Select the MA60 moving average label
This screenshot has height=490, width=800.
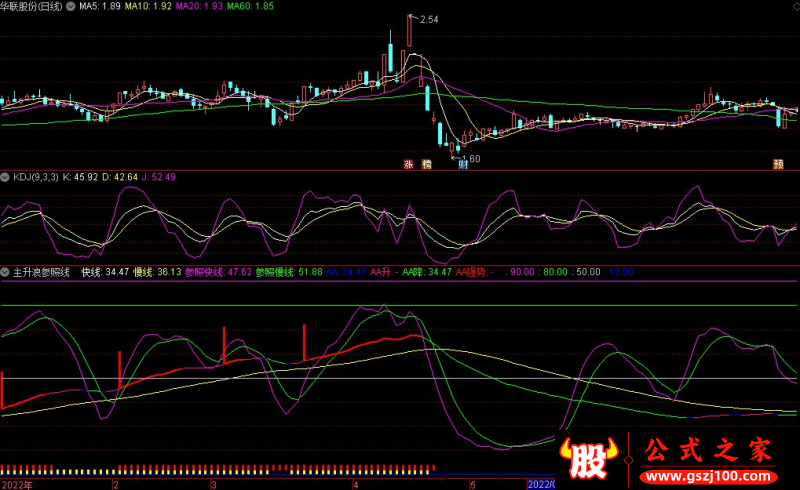[250, 6]
